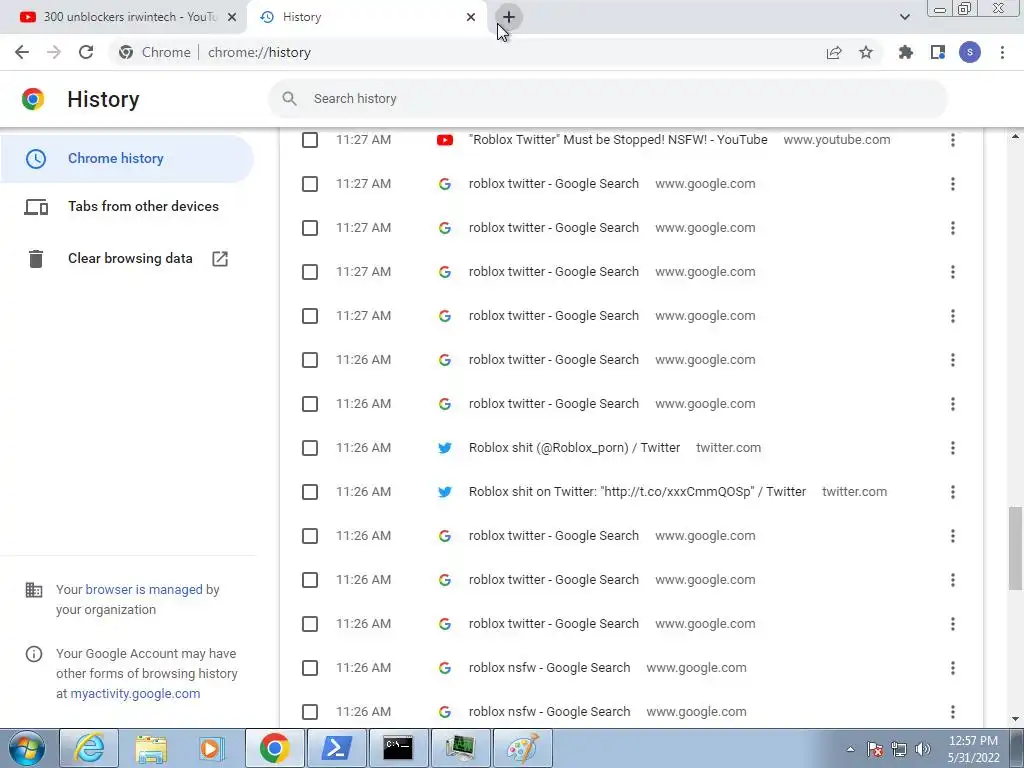The image size is (1024, 768).
Task: Click the www.youtube.com domain text
Action: coord(837,140)
